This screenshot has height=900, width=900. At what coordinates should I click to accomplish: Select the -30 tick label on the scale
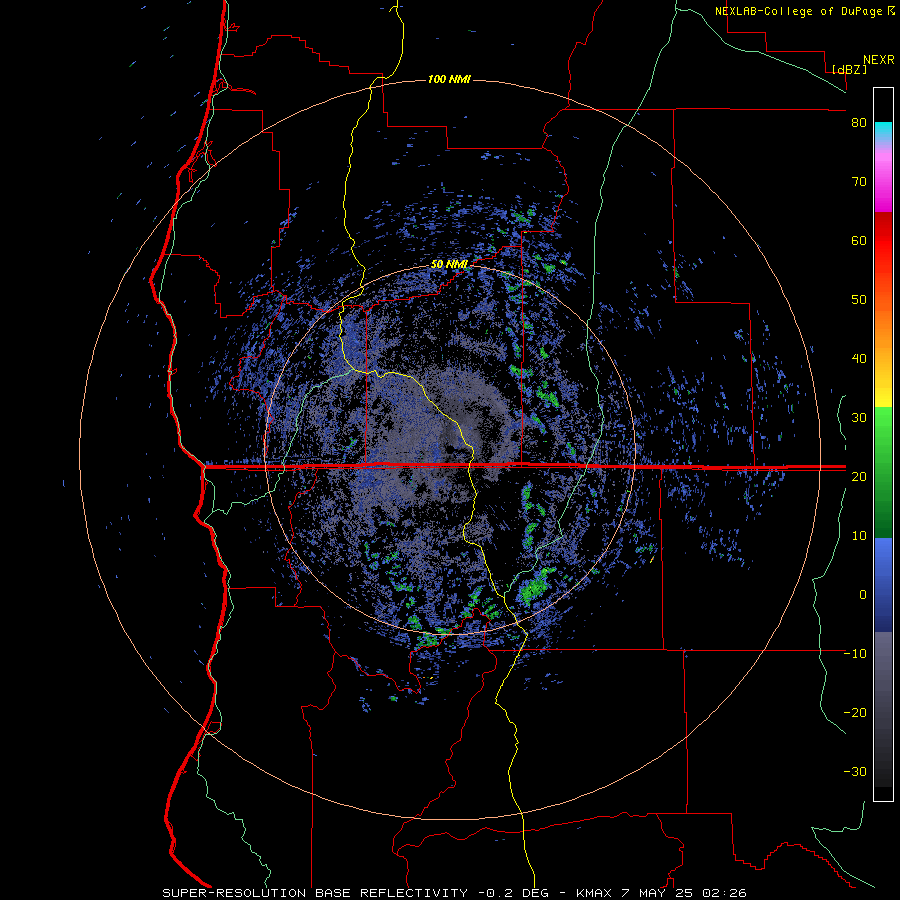pos(855,771)
